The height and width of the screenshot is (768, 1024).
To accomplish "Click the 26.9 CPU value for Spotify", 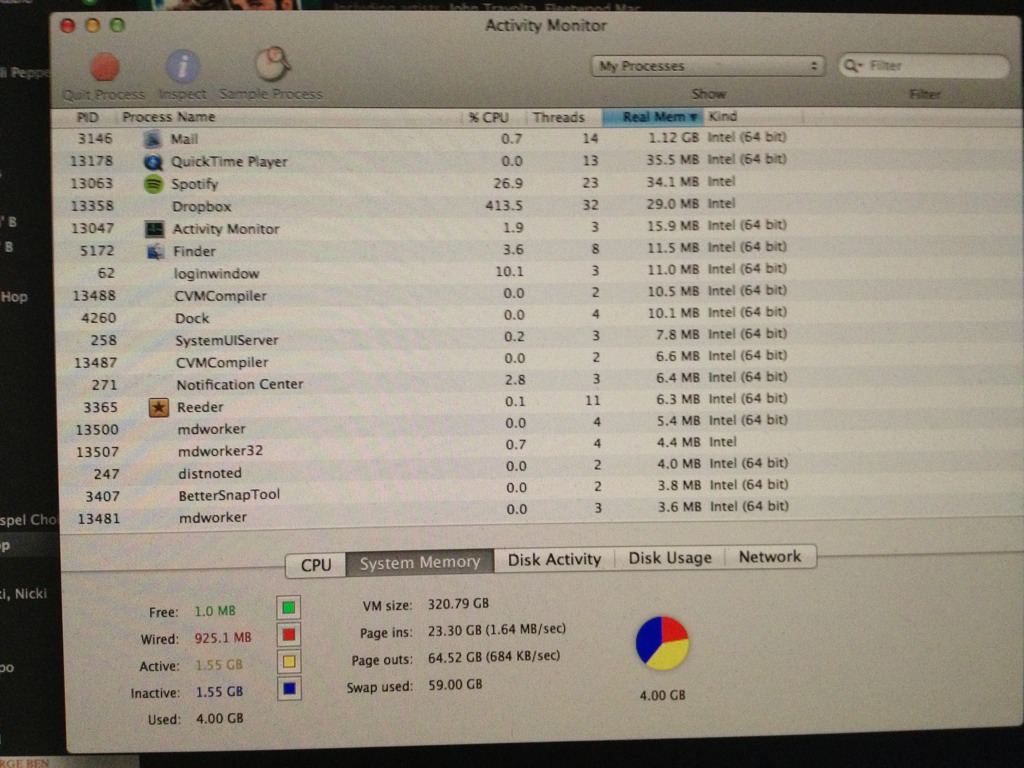I will tap(507, 184).
